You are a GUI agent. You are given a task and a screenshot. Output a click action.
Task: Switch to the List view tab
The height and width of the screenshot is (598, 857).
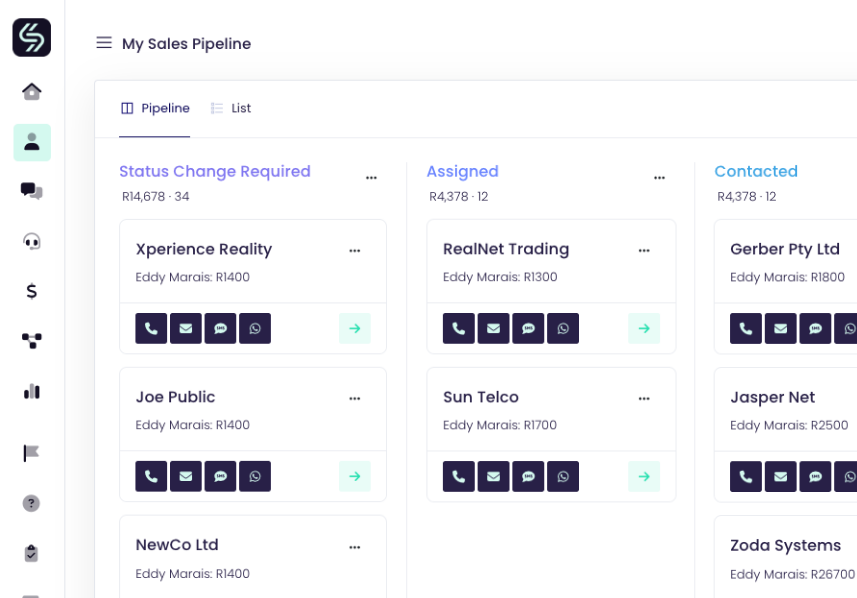pos(231,108)
